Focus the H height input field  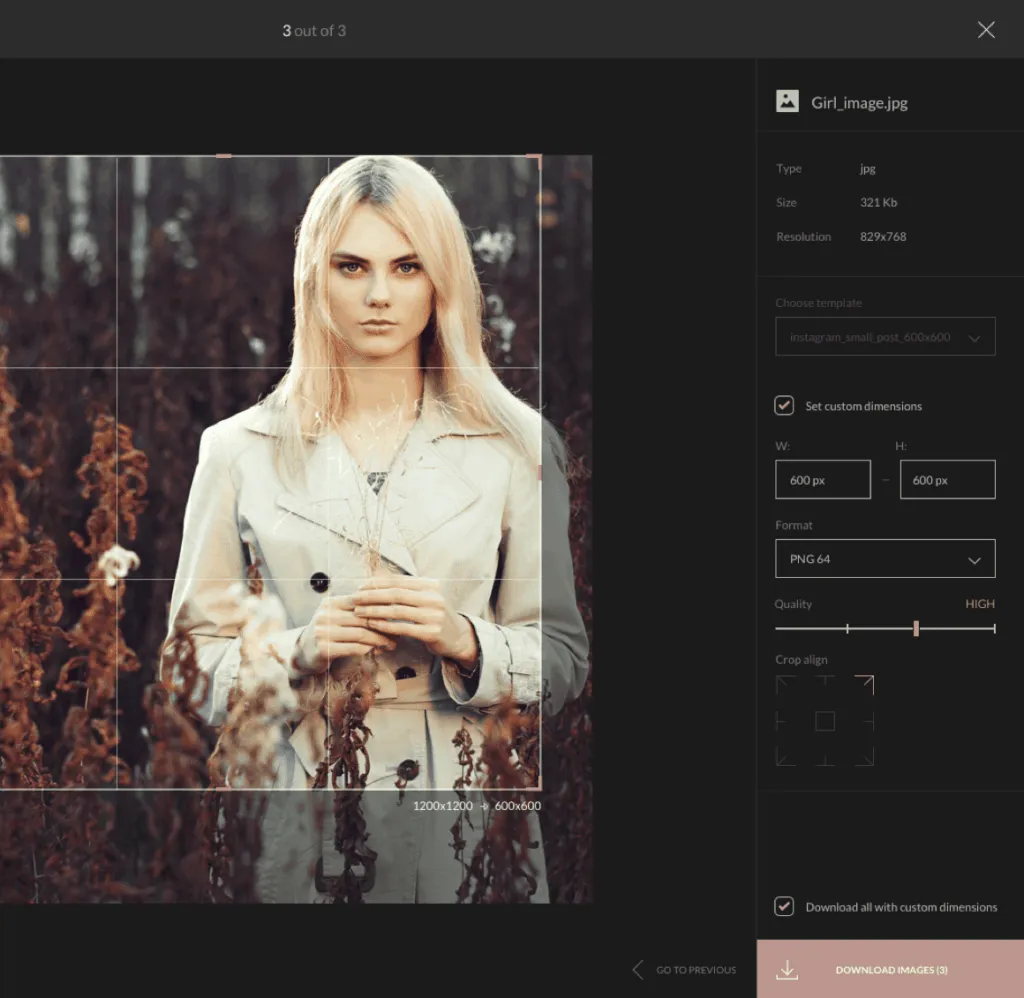tap(948, 480)
